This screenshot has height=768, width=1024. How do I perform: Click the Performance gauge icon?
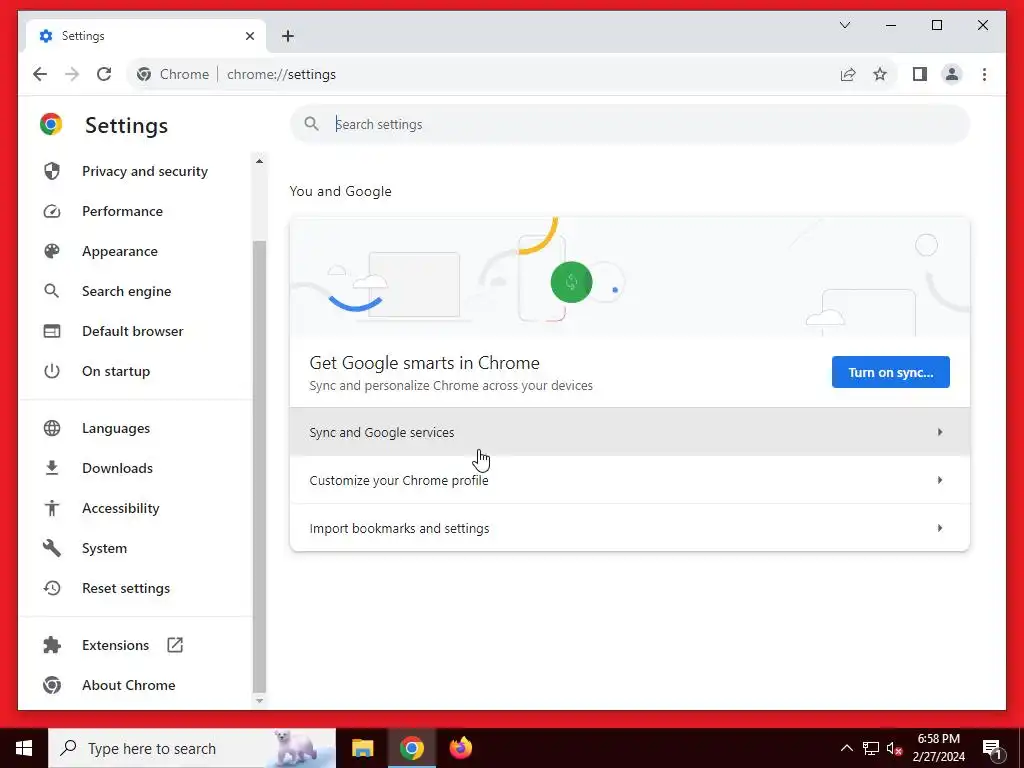pos(52,211)
